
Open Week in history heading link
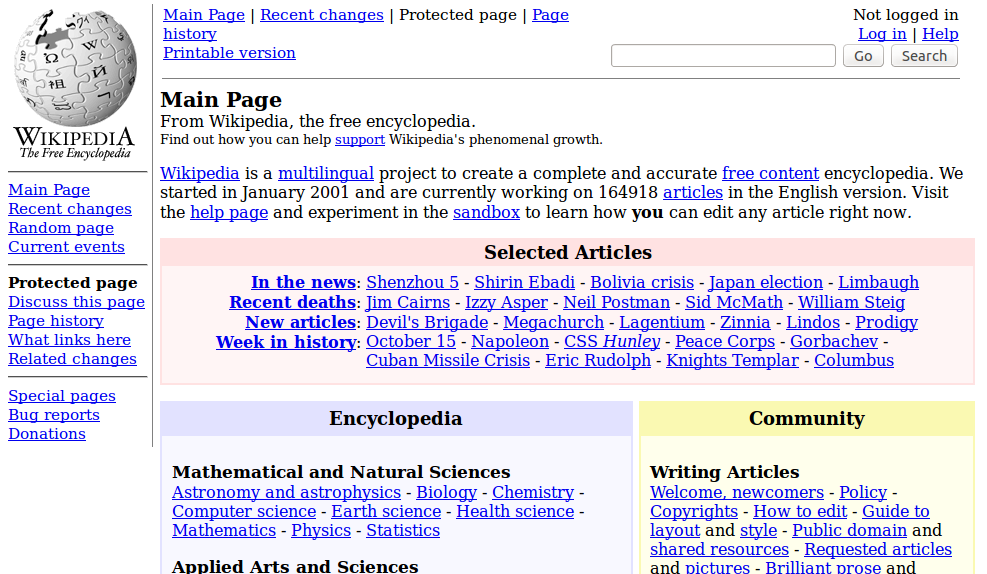(x=286, y=342)
